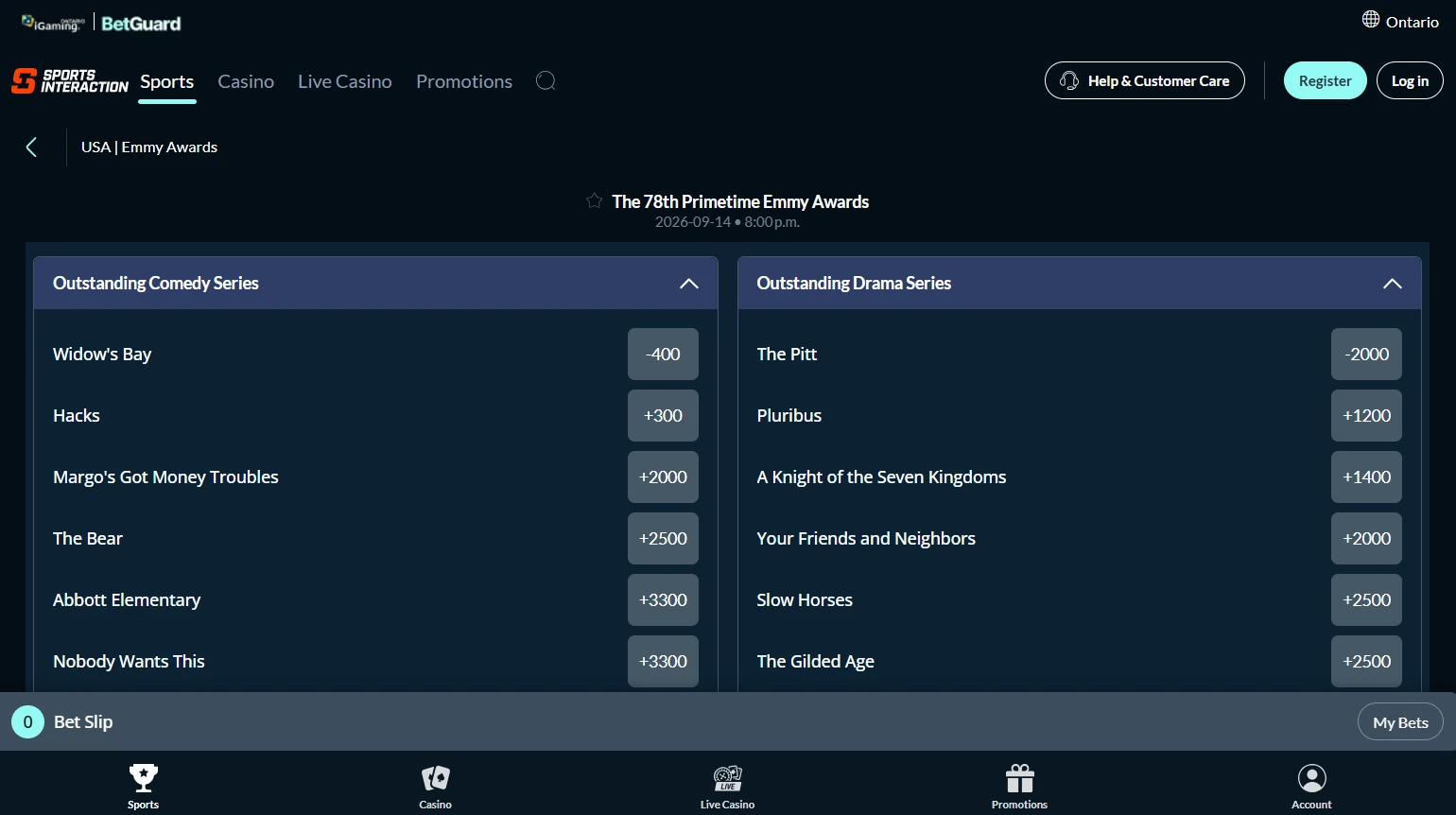This screenshot has width=1456, height=815.
Task: Select Your Friends and Neighbors odds +2000
Action: tap(1366, 538)
